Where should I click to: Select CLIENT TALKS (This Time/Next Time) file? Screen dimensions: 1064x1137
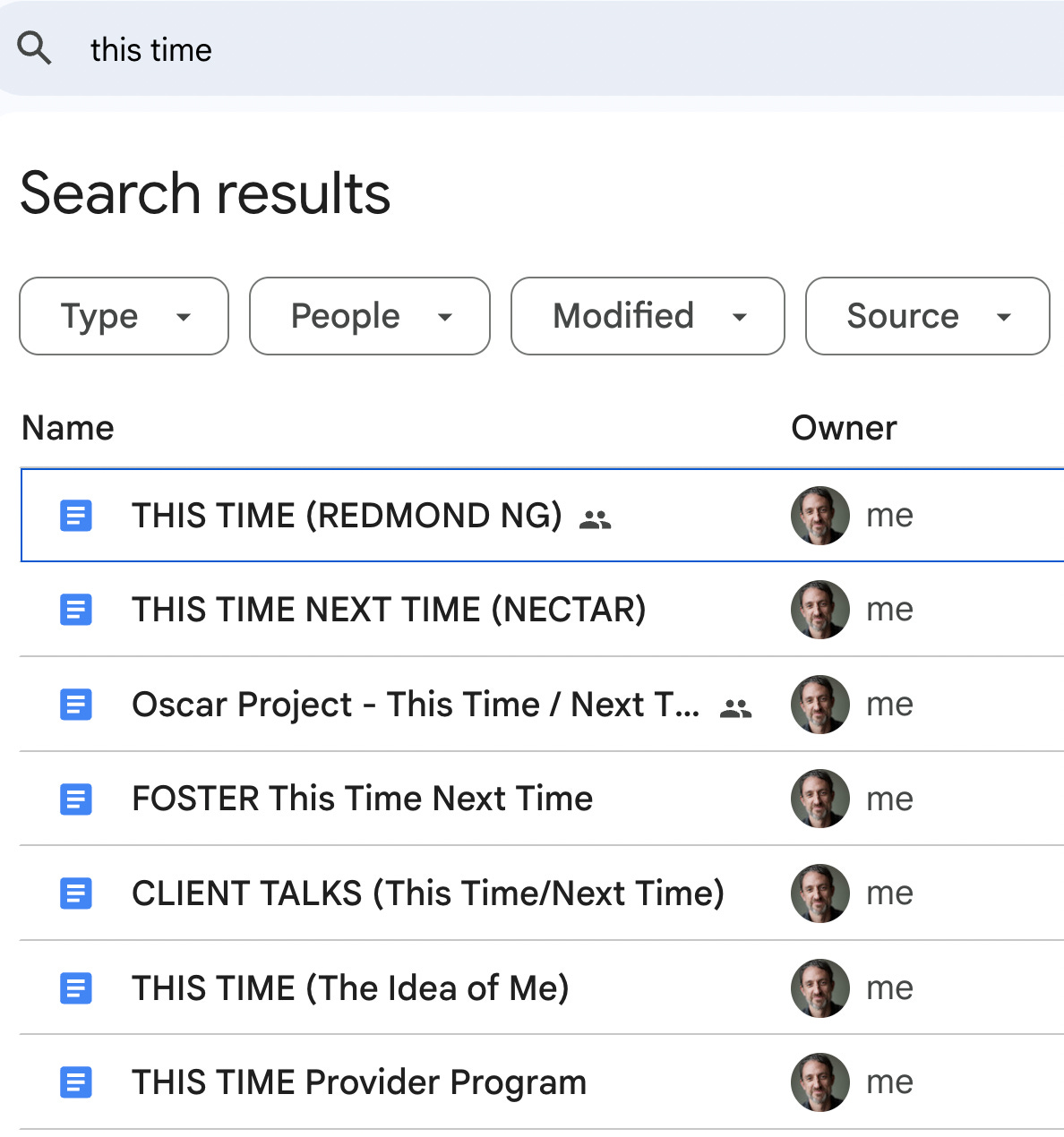tap(428, 893)
